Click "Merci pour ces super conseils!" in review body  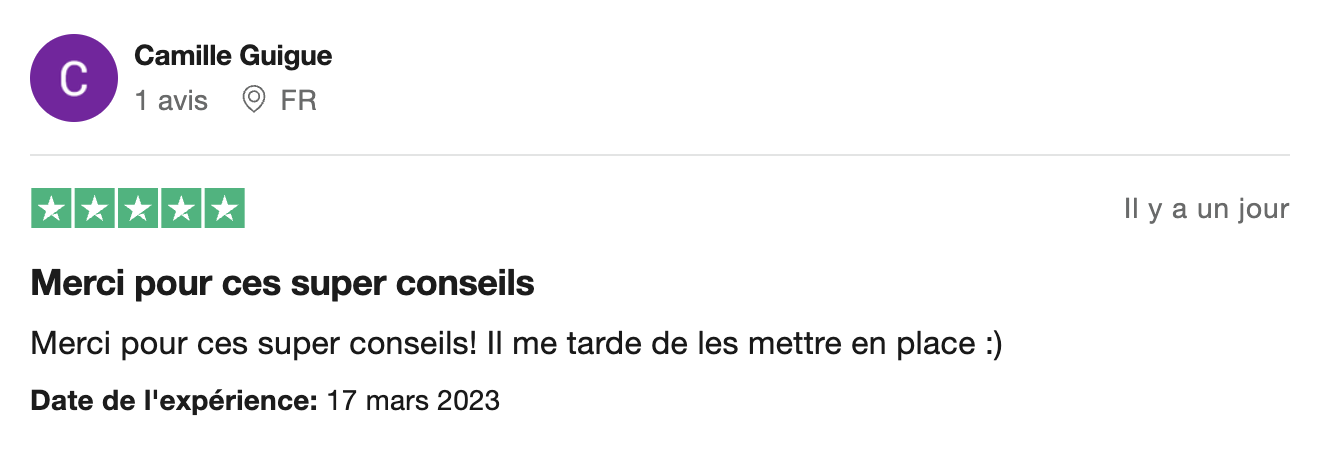(x=253, y=344)
